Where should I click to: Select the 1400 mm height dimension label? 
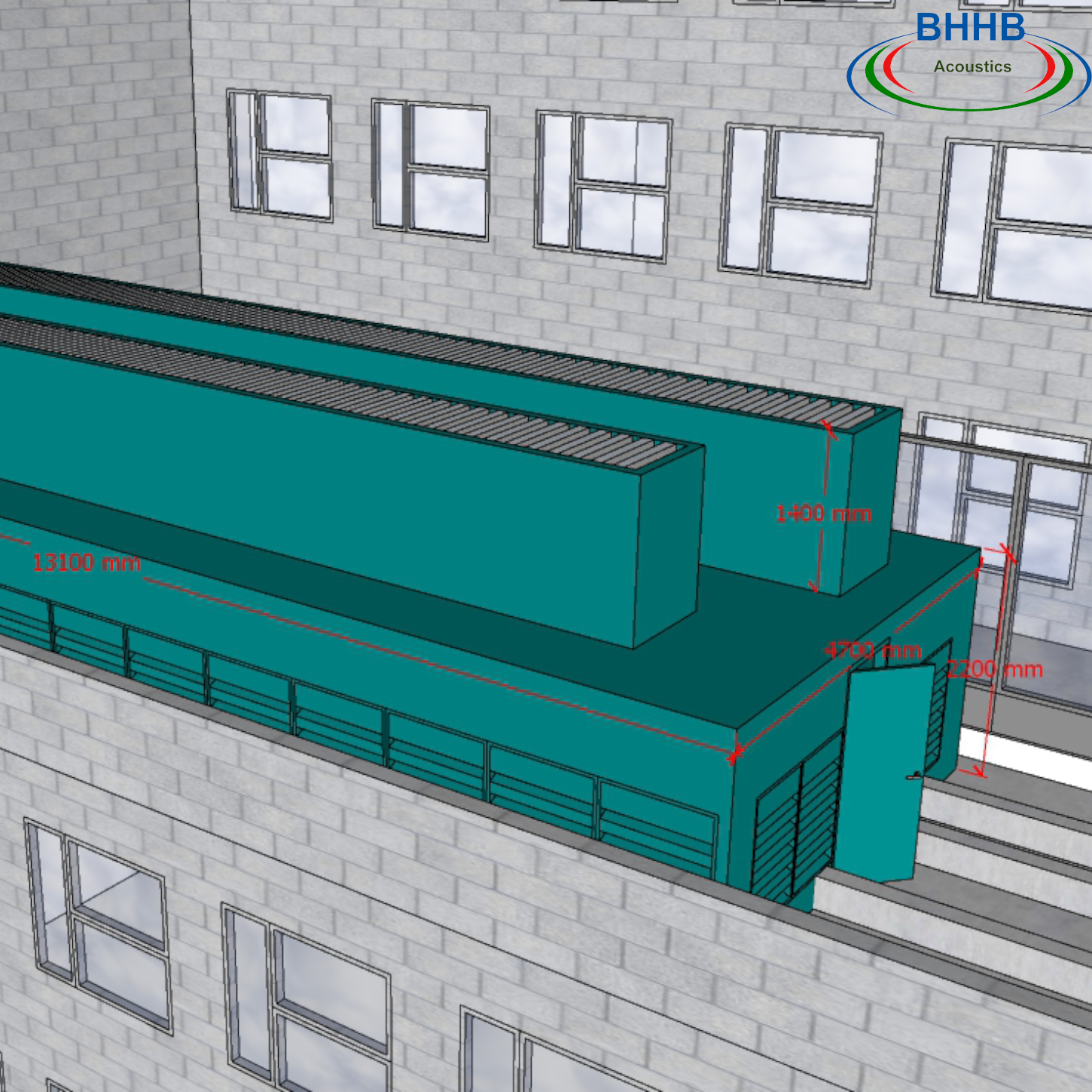pyautogui.click(x=823, y=514)
